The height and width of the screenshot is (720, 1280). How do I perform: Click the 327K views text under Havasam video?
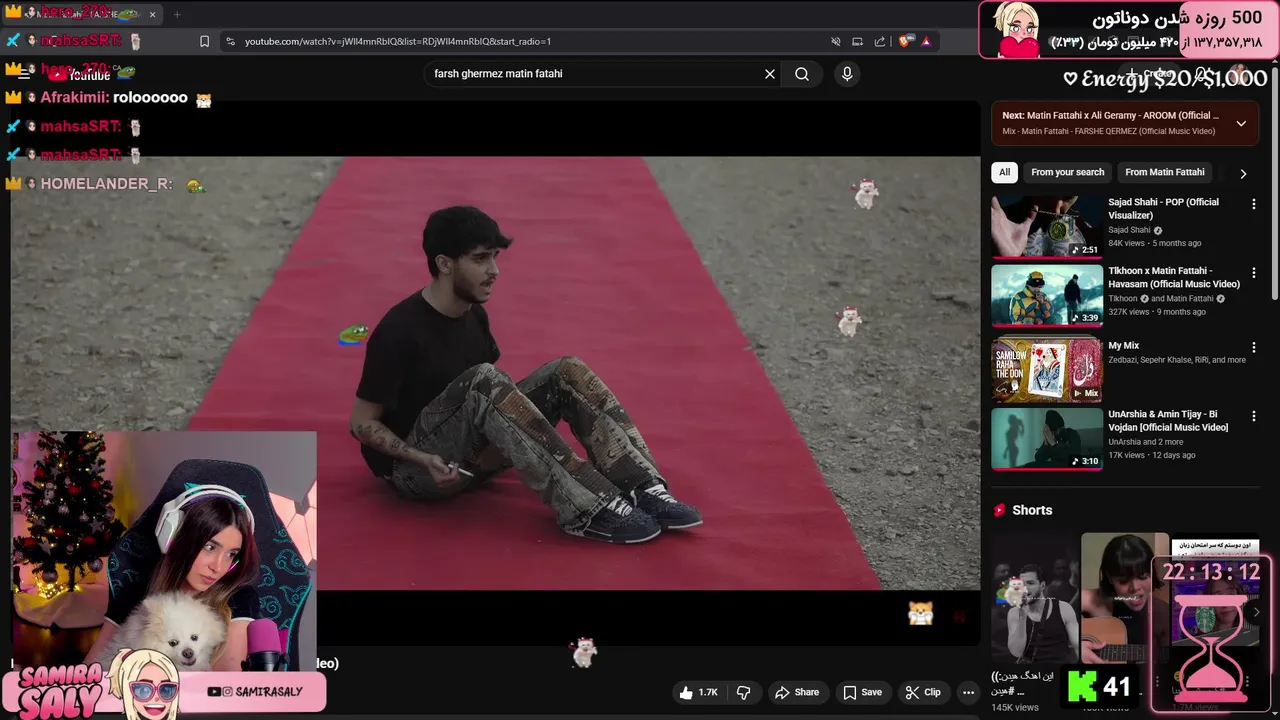[x=1129, y=312]
